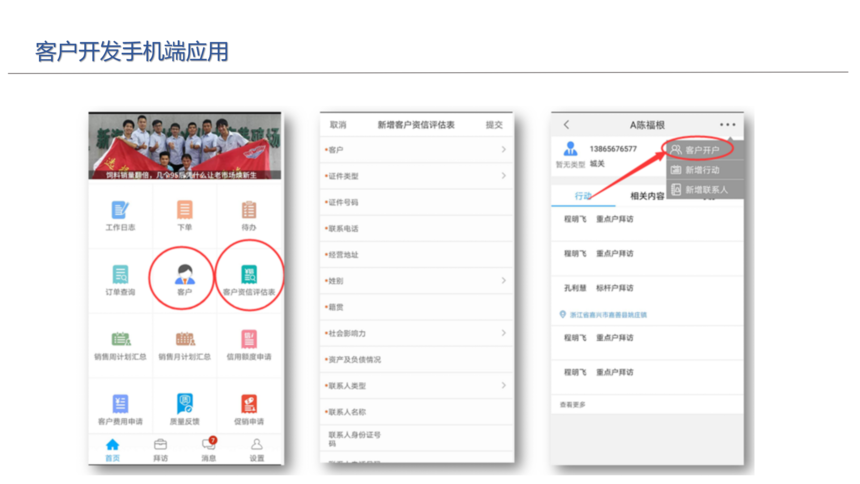Switch to the 消息 messages tab
Viewport: 860px width, 484px height.
[208, 450]
